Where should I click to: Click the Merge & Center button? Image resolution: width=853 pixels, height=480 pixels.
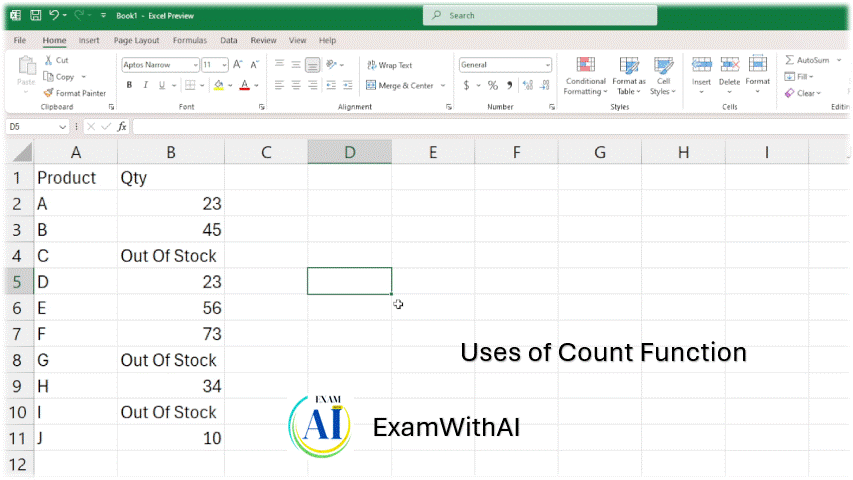[400, 85]
